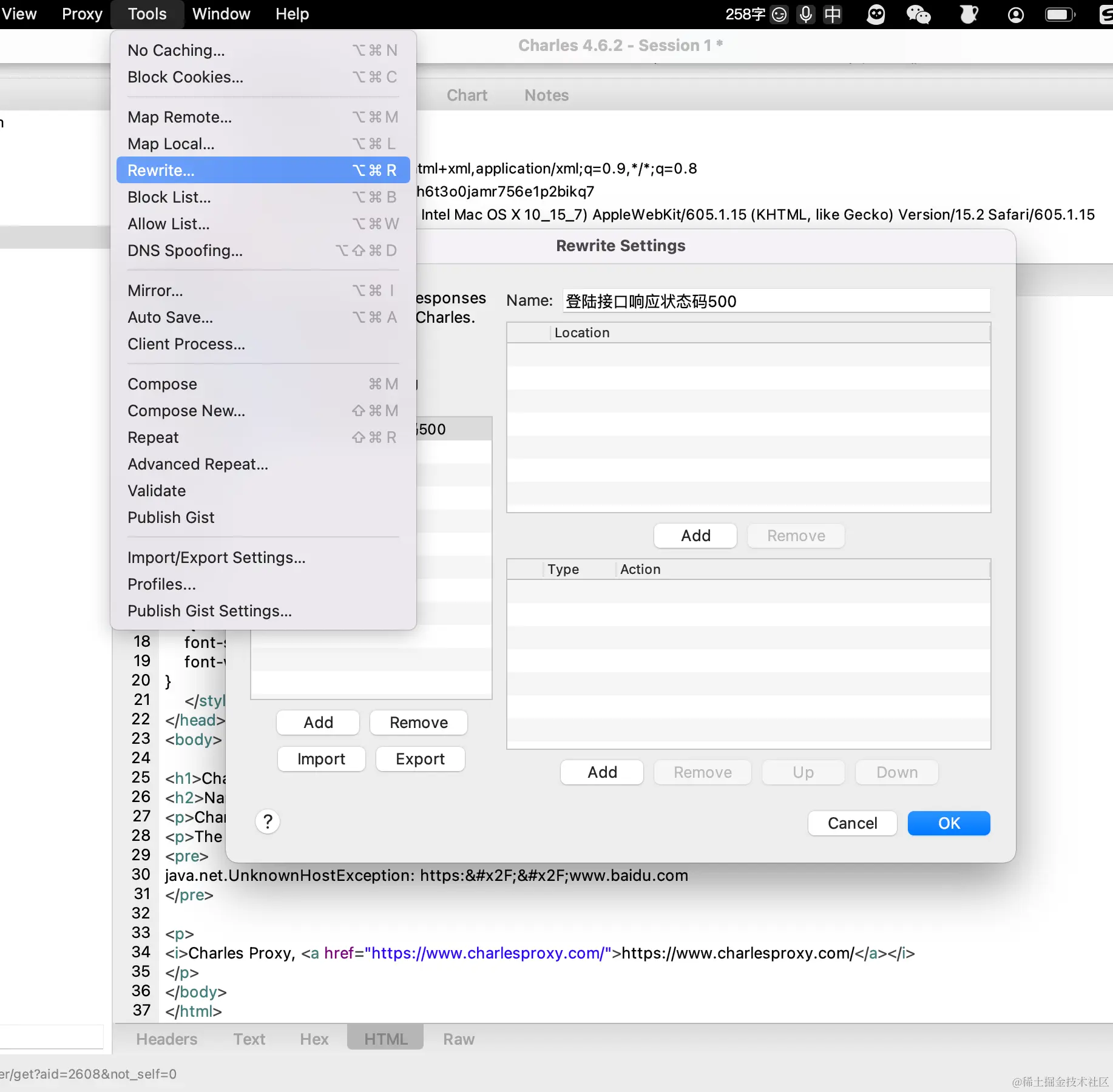
Task: Select Mirror... from Tools menu
Action: click(x=263, y=291)
